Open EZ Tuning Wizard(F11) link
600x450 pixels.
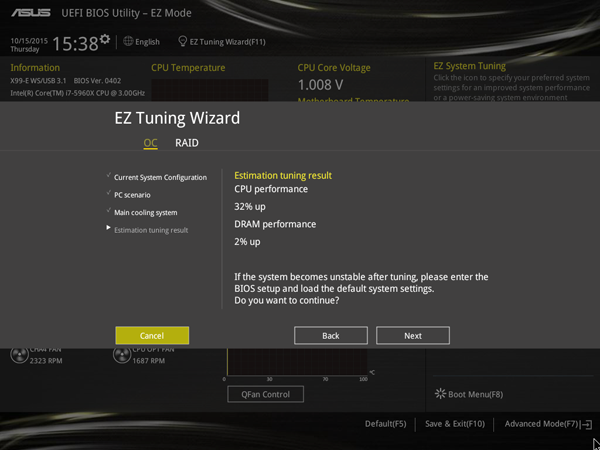[x=227, y=42]
